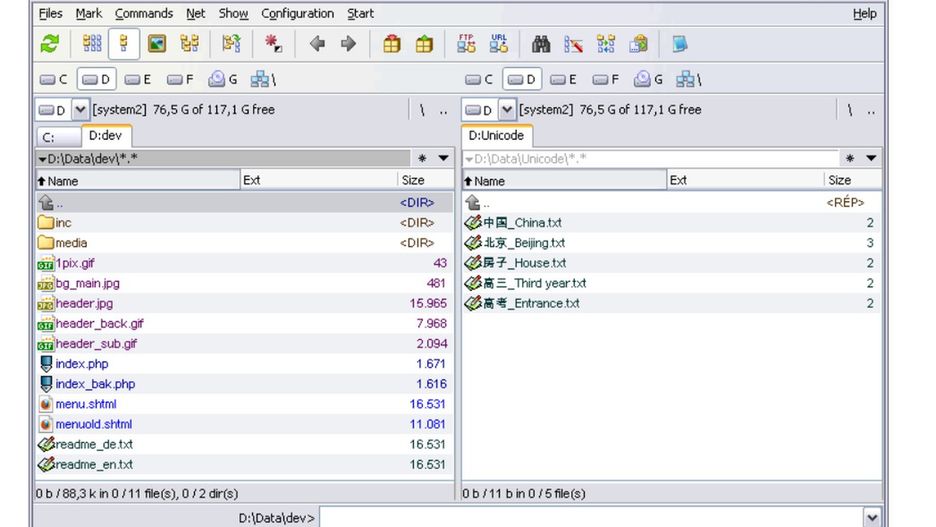Viewport: 936px width, 527px height.
Task: Open directory history arrow in right panel
Action: tap(871, 158)
